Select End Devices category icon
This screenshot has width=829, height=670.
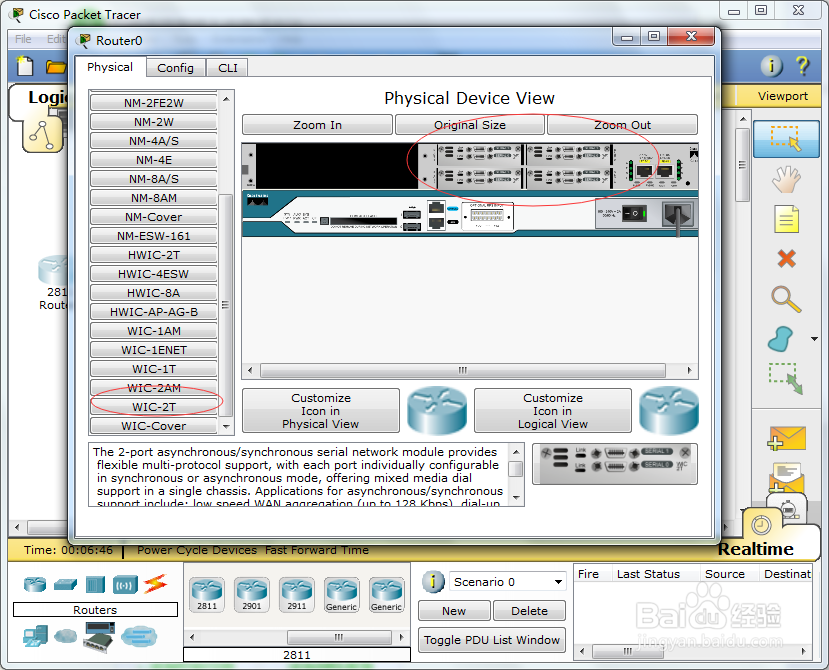tap(35, 636)
